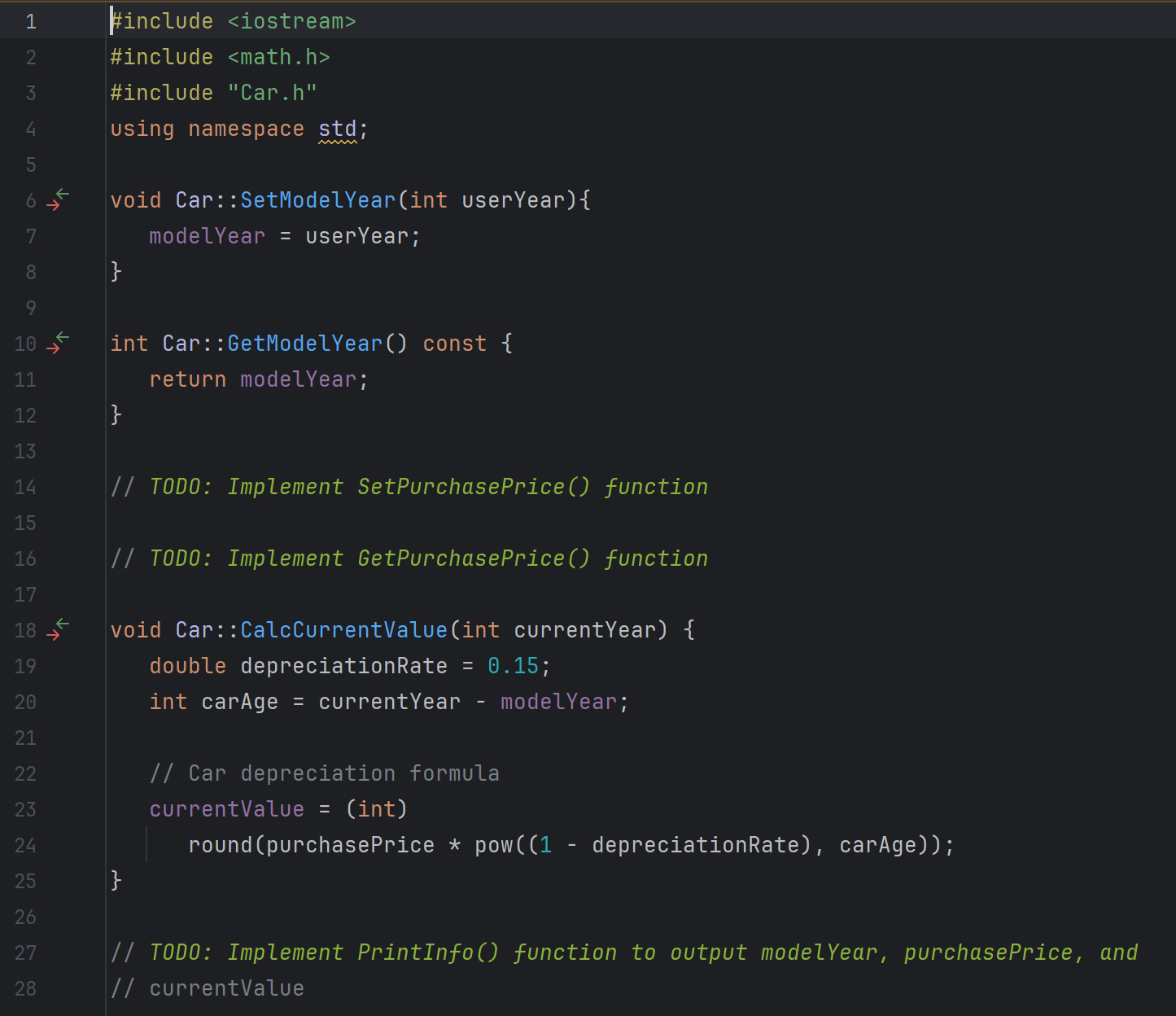This screenshot has height=1016, width=1176.
Task: Click the return modelYear statement
Action: pos(258,379)
